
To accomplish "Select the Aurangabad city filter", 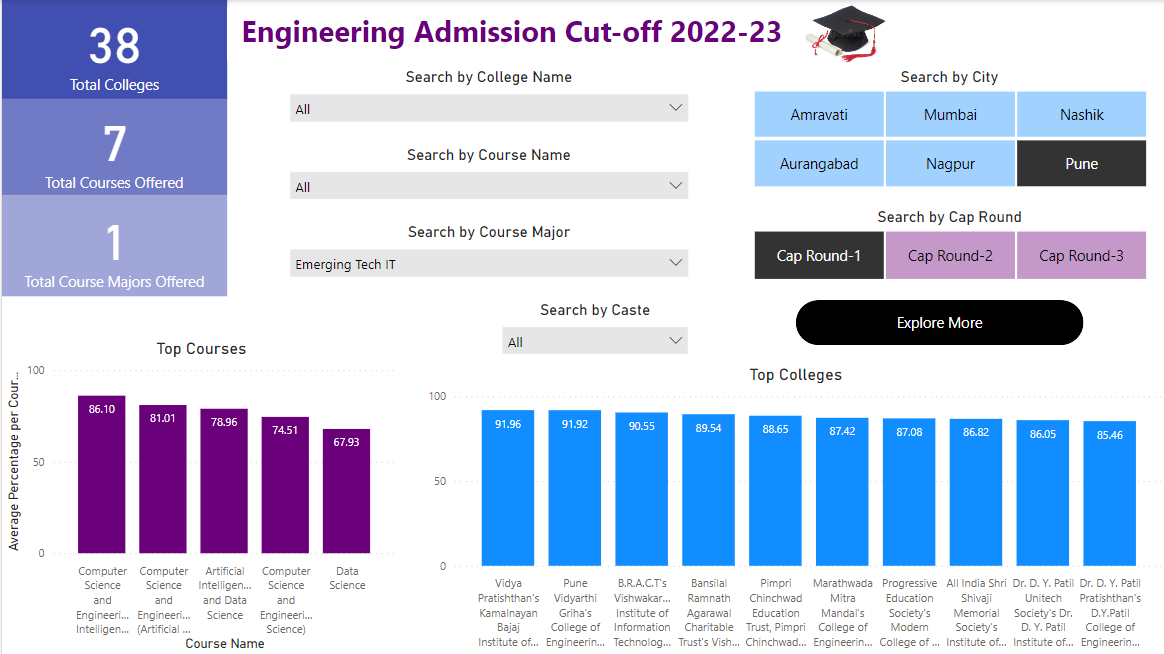I will pos(819,162).
